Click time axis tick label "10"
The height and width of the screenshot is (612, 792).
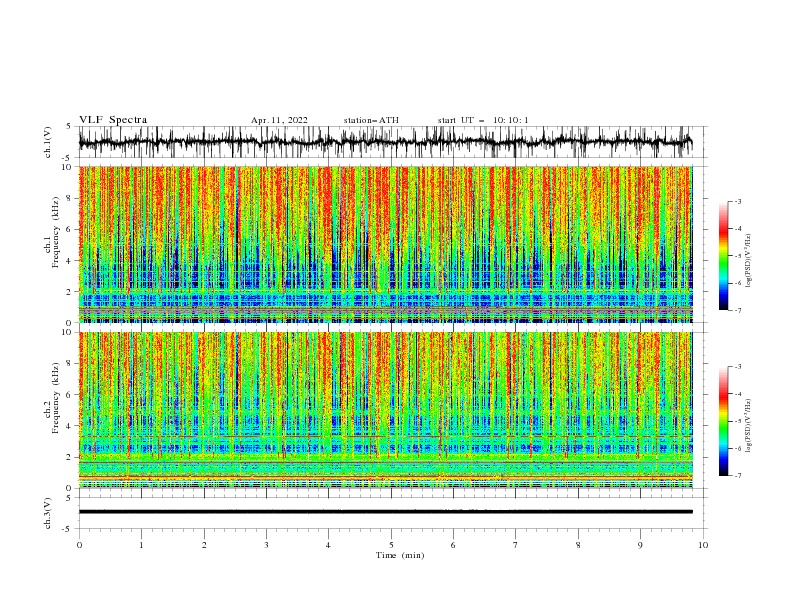click(703, 545)
